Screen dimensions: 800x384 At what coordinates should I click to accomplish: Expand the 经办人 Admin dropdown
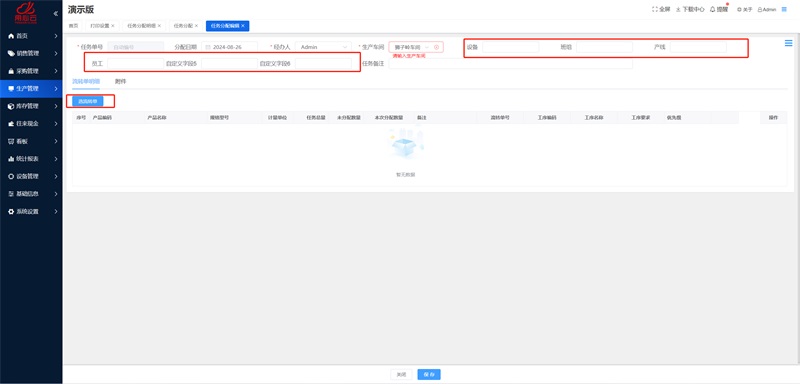click(x=323, y=47)
